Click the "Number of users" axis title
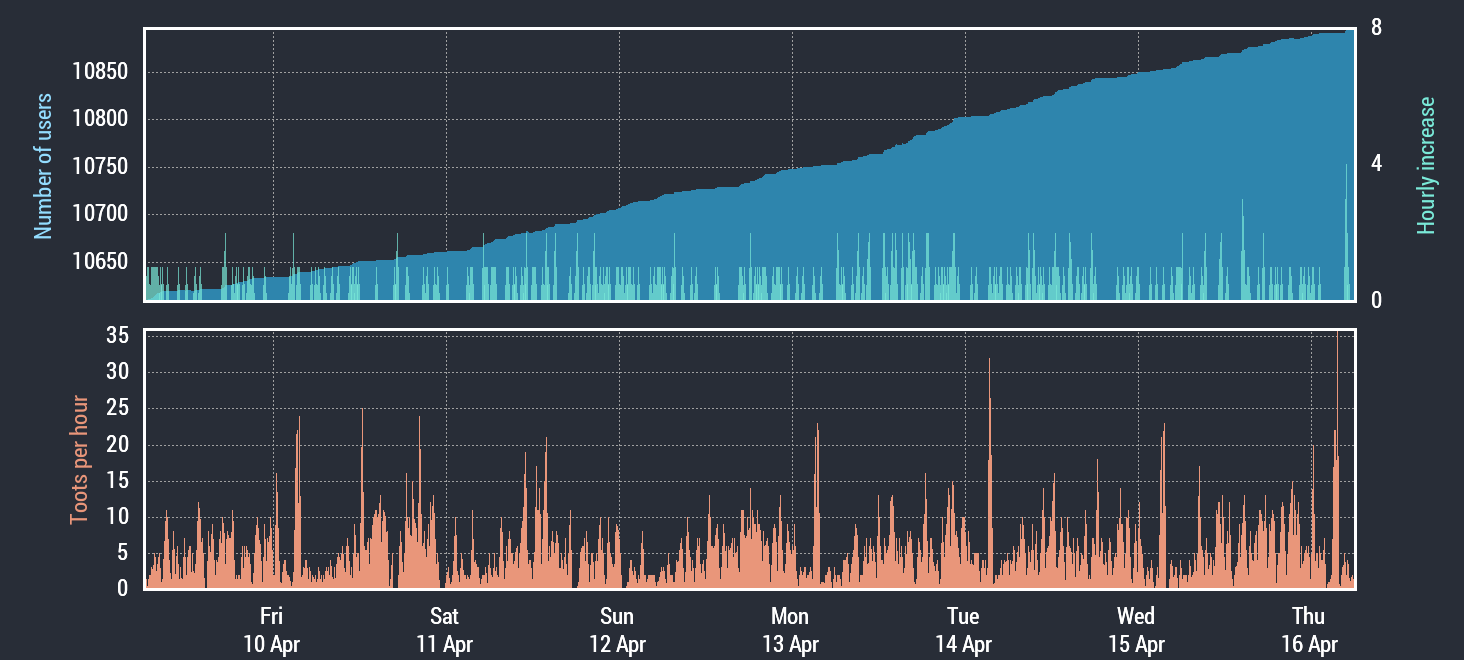Screen dimensions: 1464x660 point(43,167)
